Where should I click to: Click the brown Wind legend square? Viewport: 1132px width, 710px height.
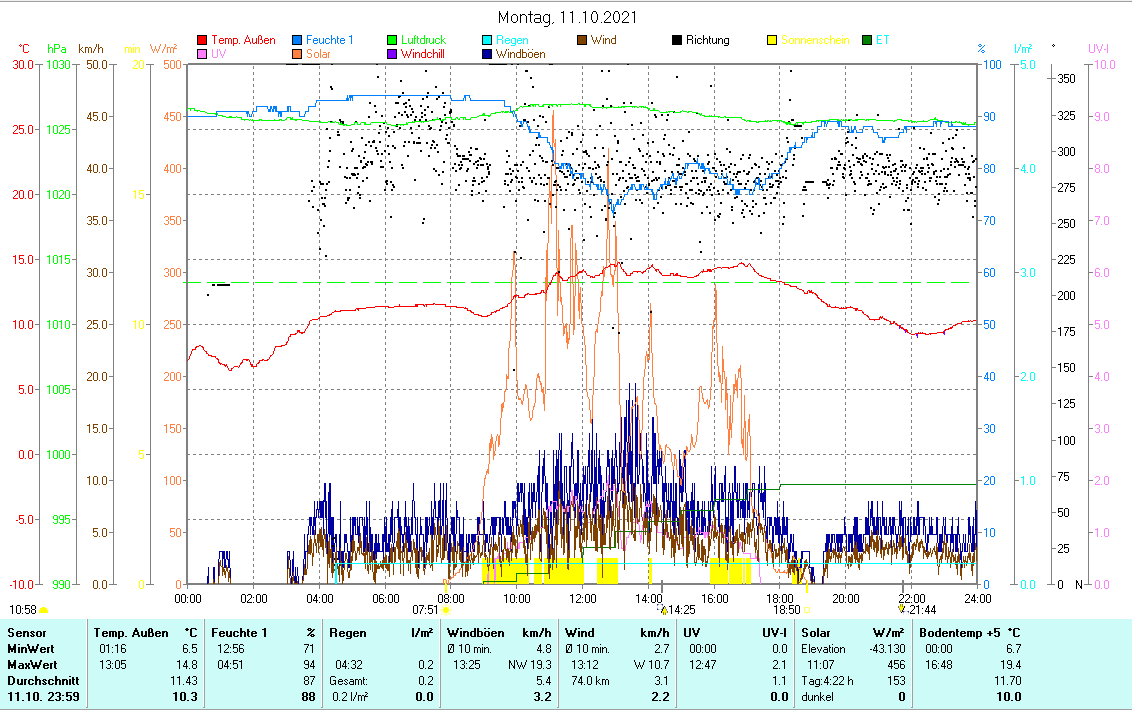tap(581, 41)
